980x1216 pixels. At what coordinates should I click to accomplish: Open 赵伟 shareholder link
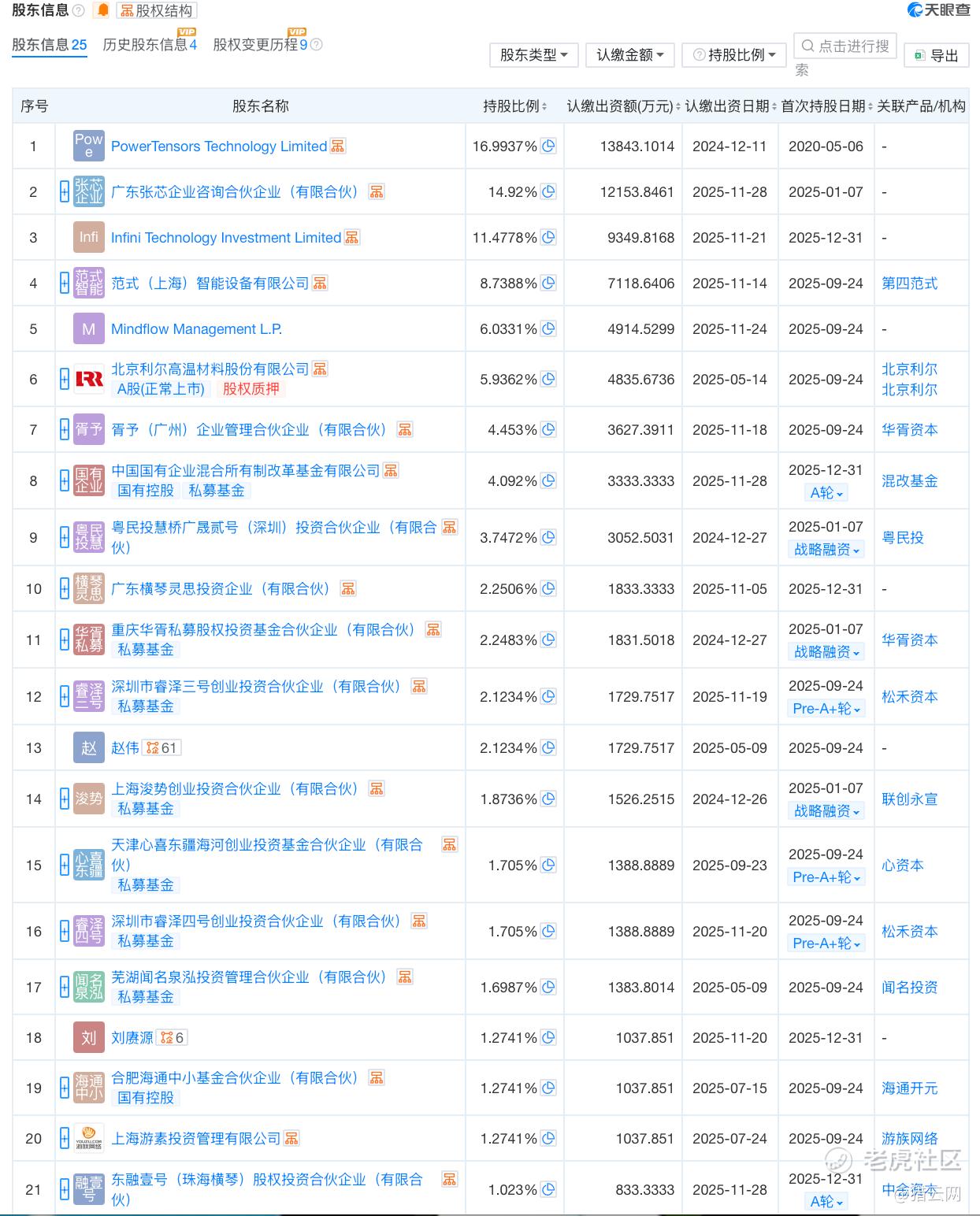[x=125, y=748]
